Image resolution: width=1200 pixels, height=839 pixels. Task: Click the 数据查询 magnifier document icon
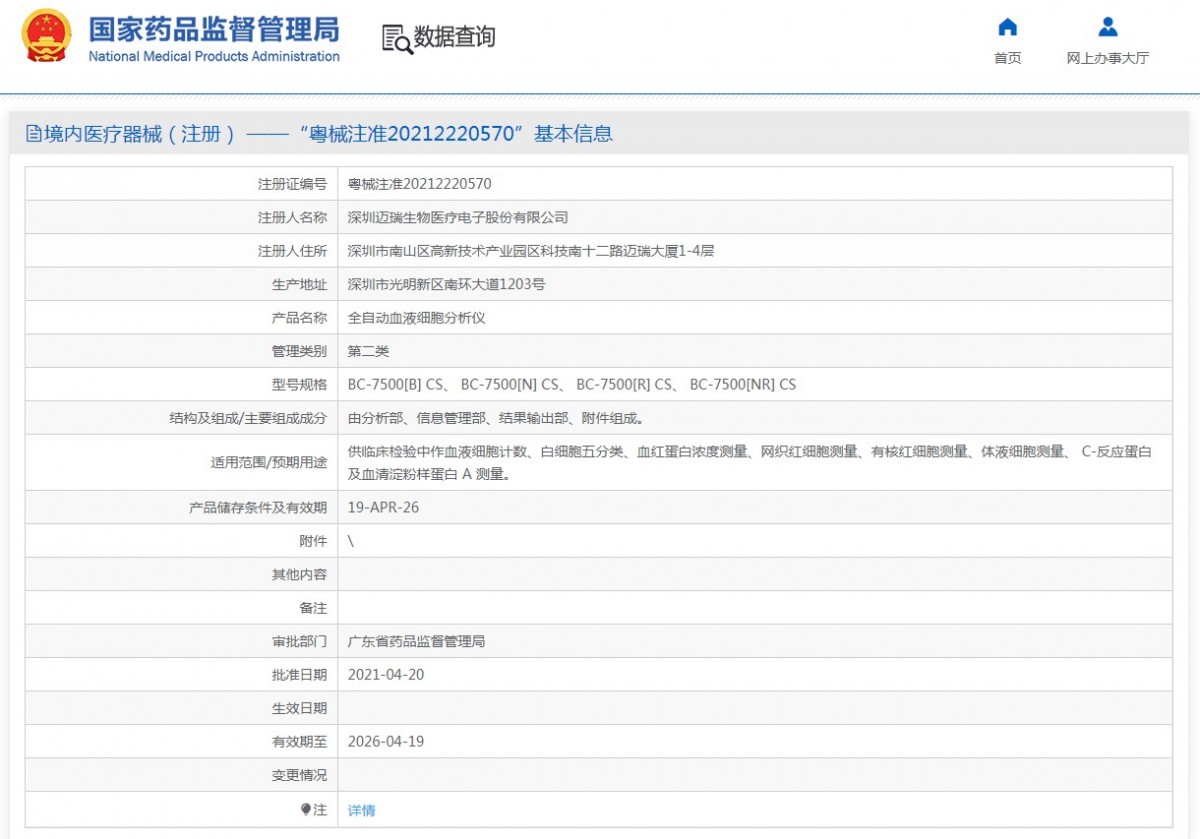[397, 39]
